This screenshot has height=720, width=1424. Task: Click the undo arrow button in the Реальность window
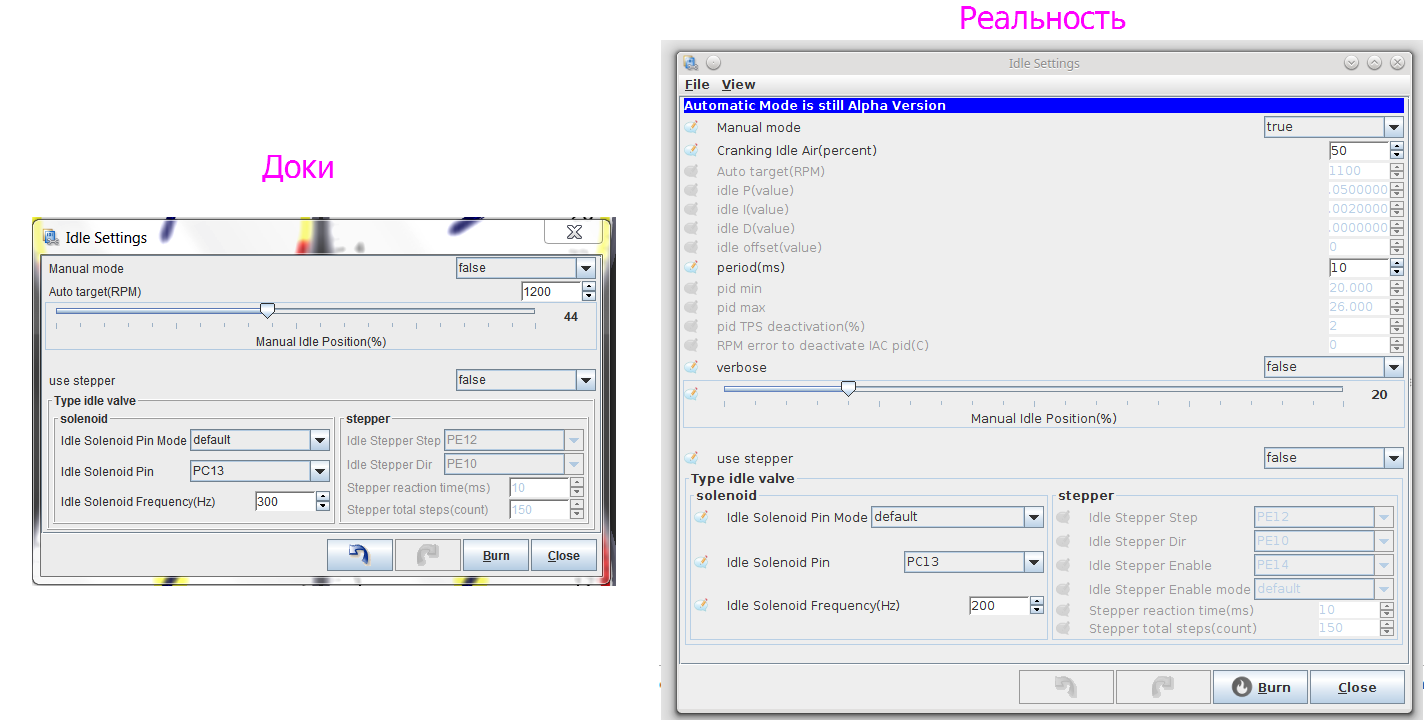click(x=1066, y=687)
